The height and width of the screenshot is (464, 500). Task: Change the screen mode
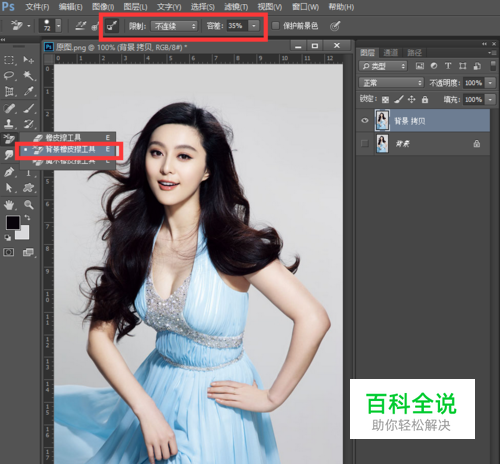point(29,252)
